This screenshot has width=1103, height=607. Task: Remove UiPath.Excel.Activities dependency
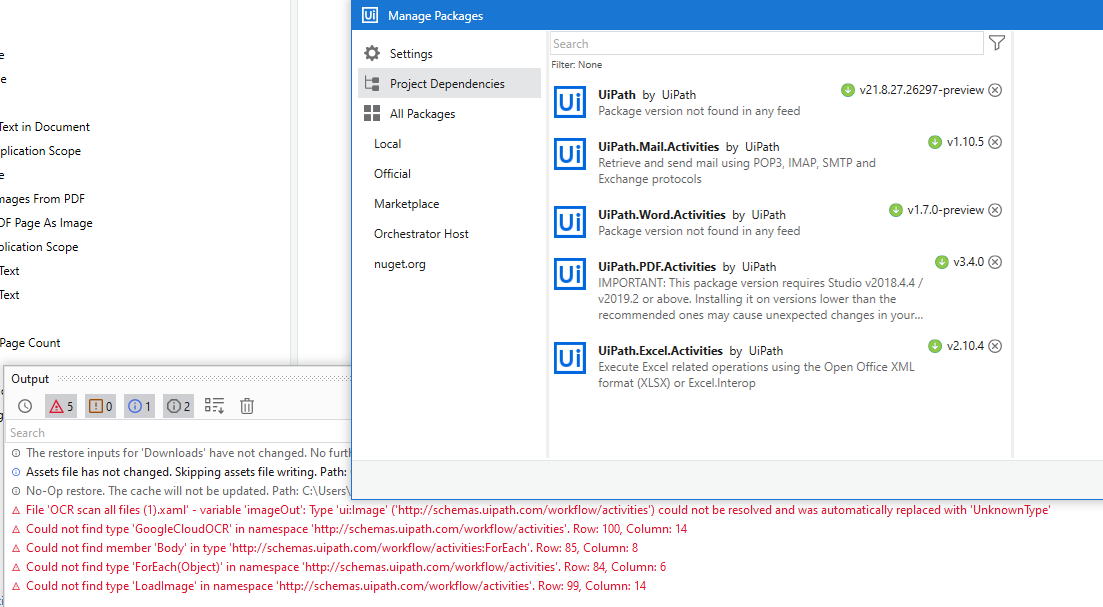(995, 346)
